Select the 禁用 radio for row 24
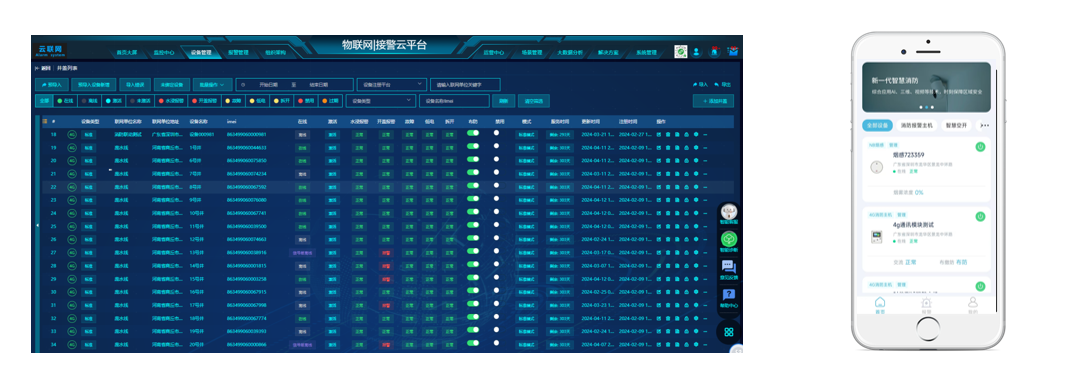 point(497,212)
